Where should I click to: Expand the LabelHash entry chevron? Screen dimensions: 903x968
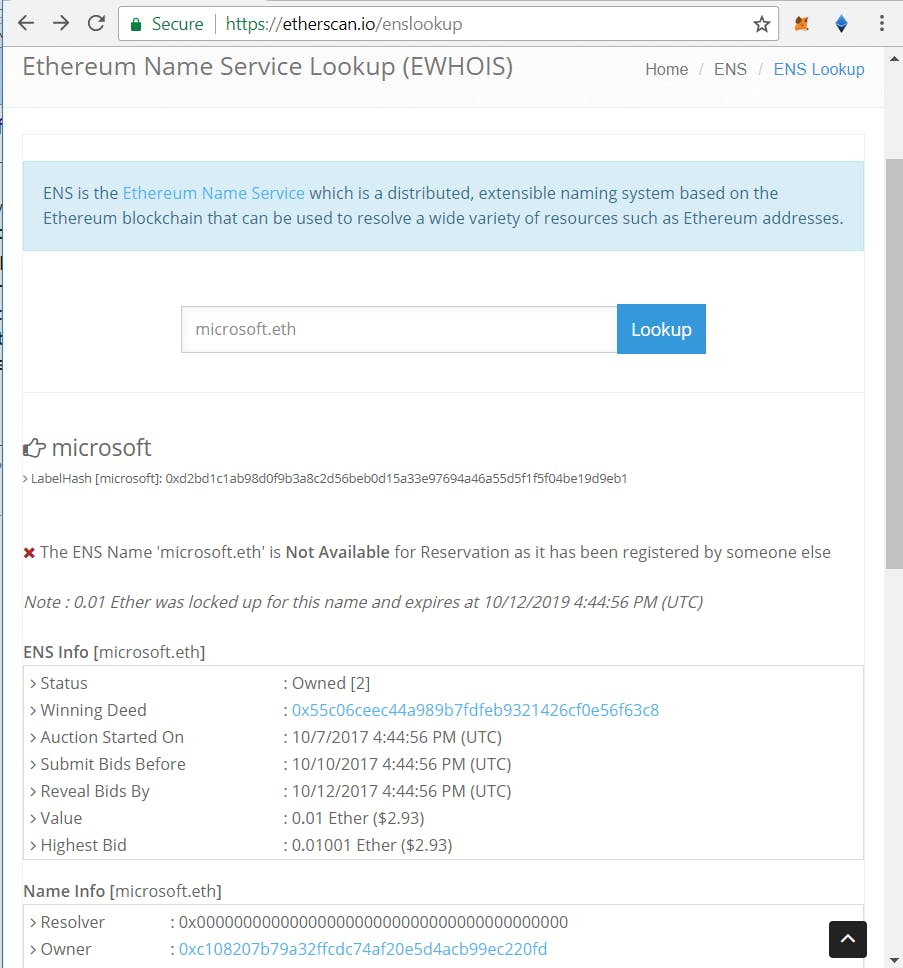(24, 478)
